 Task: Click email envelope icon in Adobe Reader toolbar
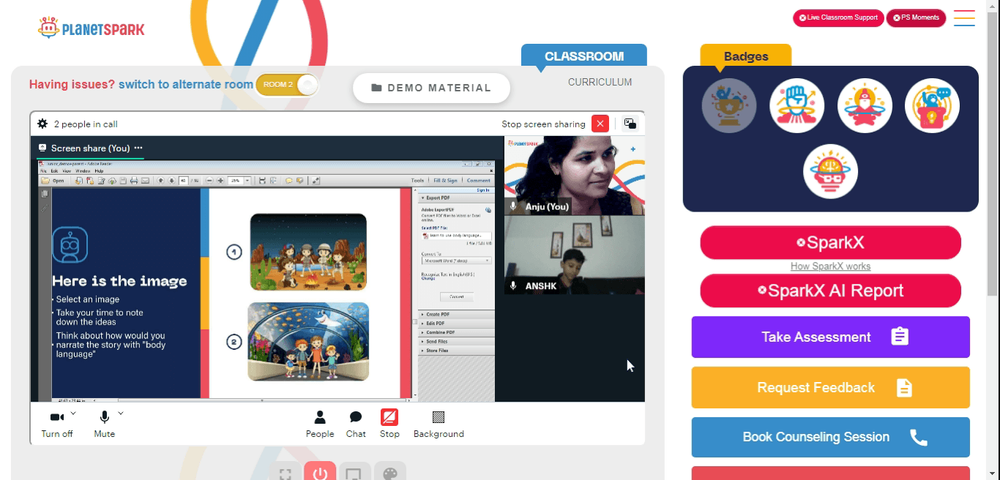coord(145,180)
